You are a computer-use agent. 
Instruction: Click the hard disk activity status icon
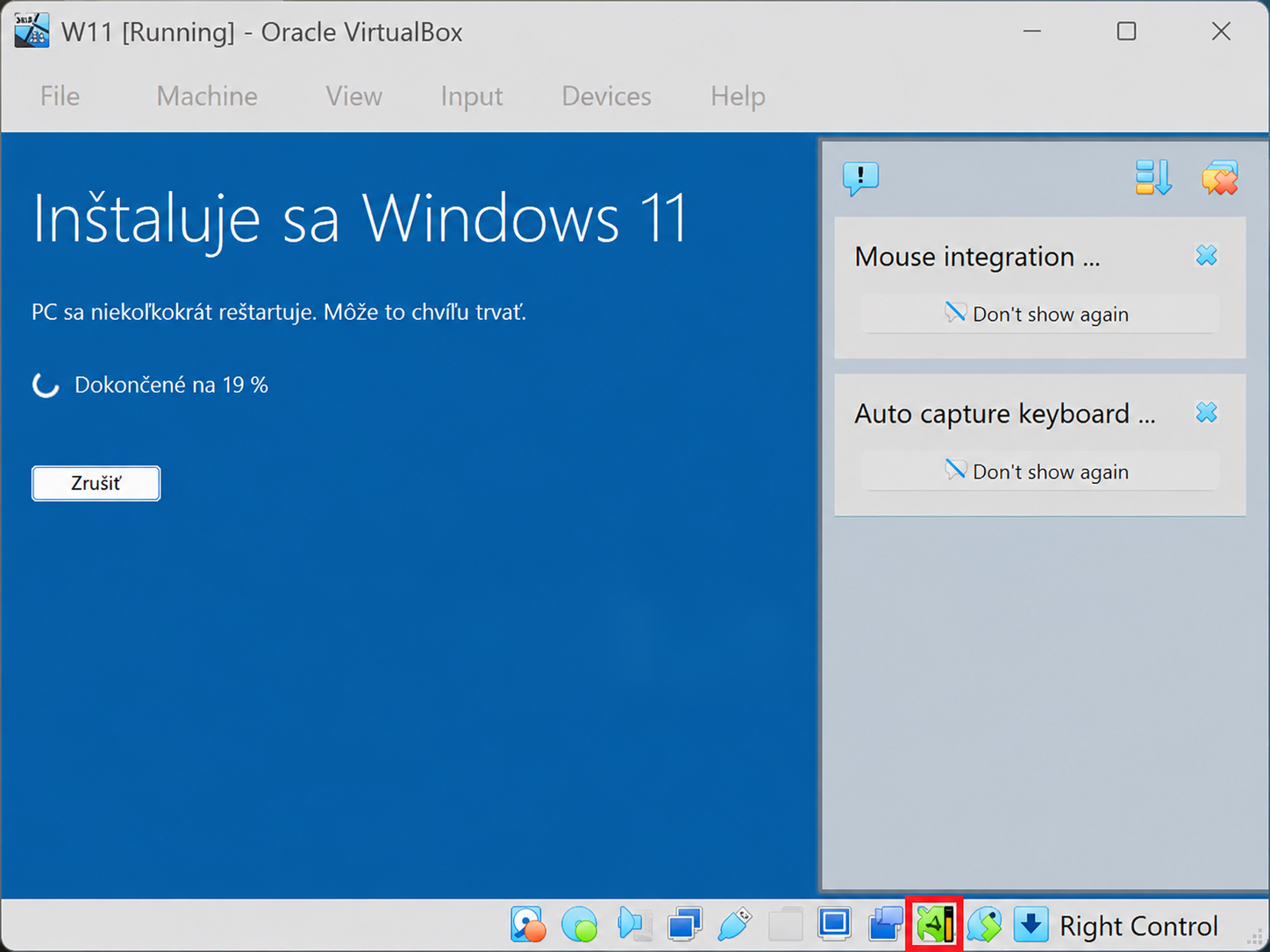tap(528, 924)
